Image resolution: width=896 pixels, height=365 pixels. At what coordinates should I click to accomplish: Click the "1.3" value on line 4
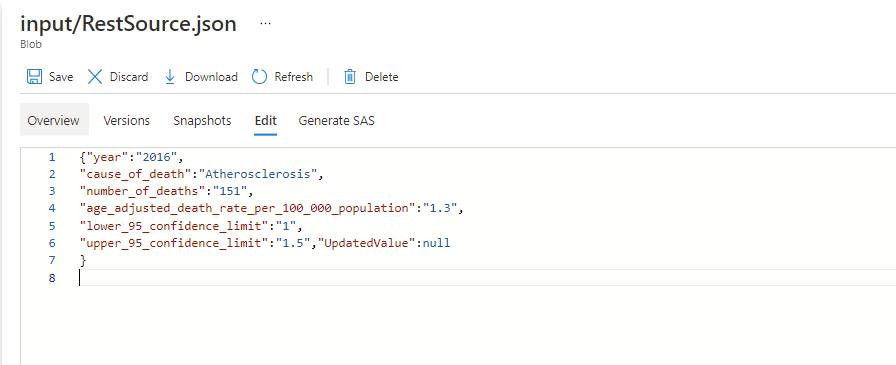click(x=440, y=208)
